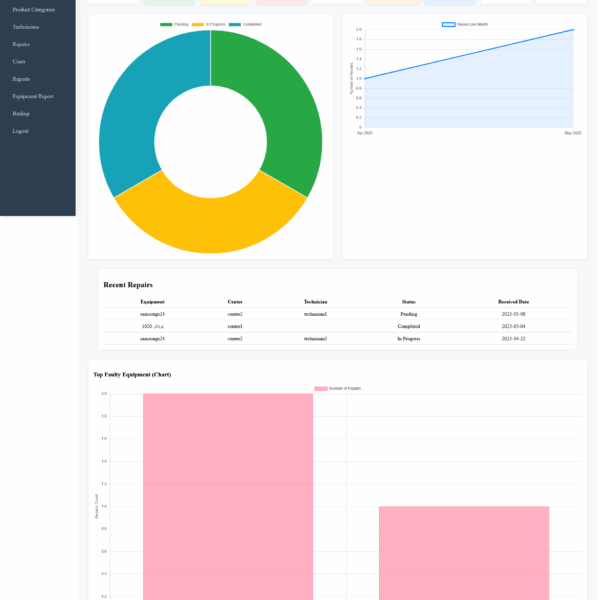Open the Repairs section in sidebar
The height and width of the screenshot is (600, 600).
point(21,44)
